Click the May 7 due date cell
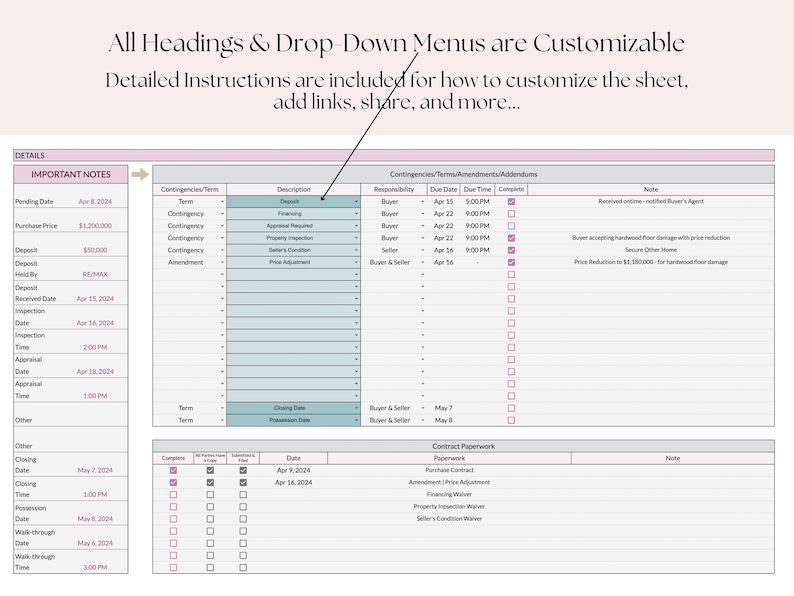794x596 pixels. (444, 408)
